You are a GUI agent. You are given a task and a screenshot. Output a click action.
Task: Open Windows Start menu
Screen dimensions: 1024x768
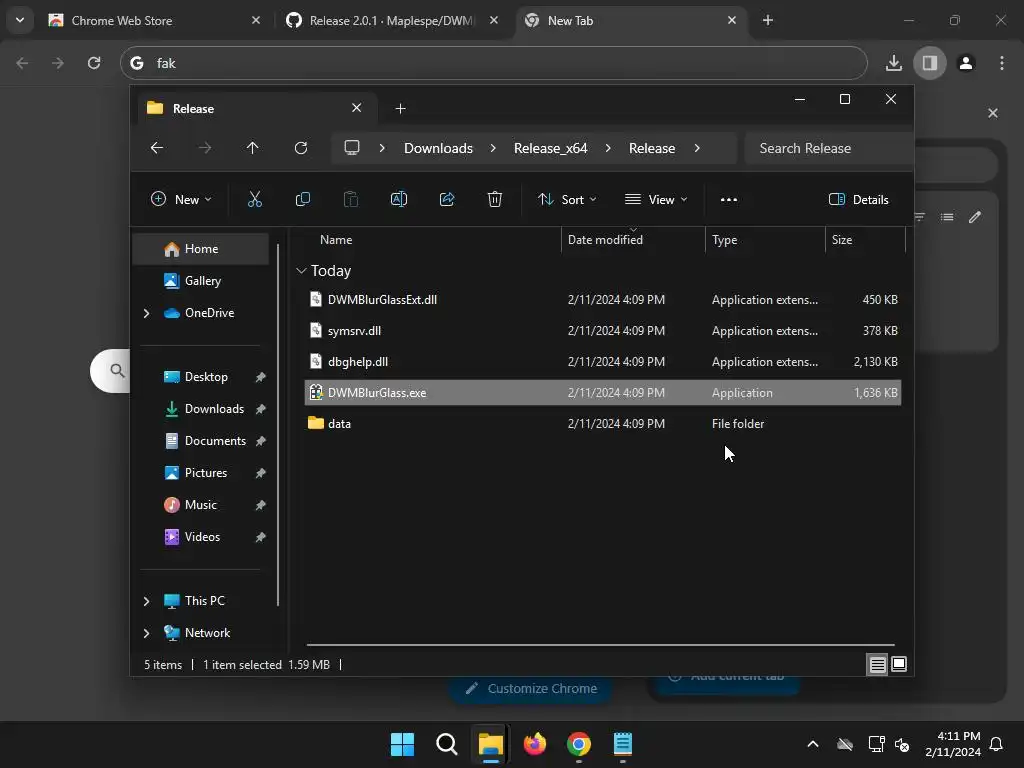402,744
